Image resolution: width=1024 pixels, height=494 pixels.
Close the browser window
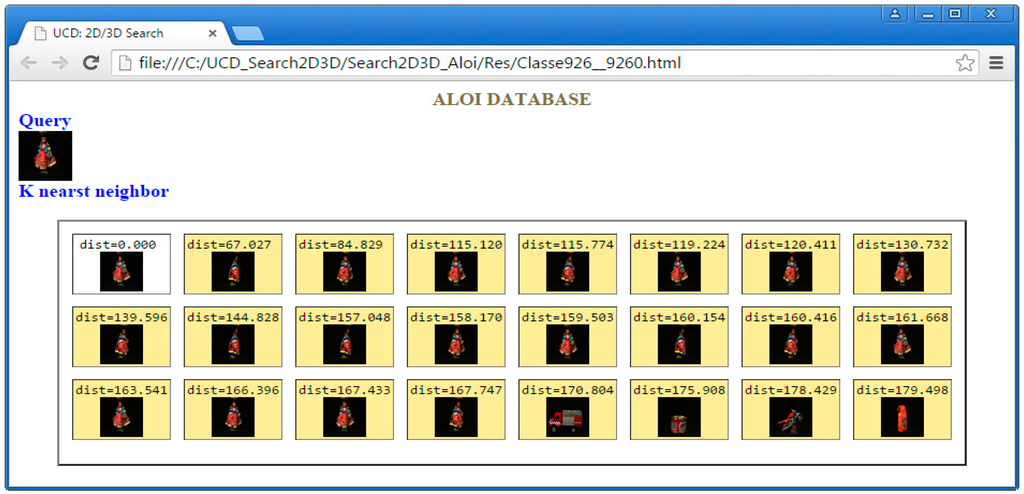coord(991,13)
